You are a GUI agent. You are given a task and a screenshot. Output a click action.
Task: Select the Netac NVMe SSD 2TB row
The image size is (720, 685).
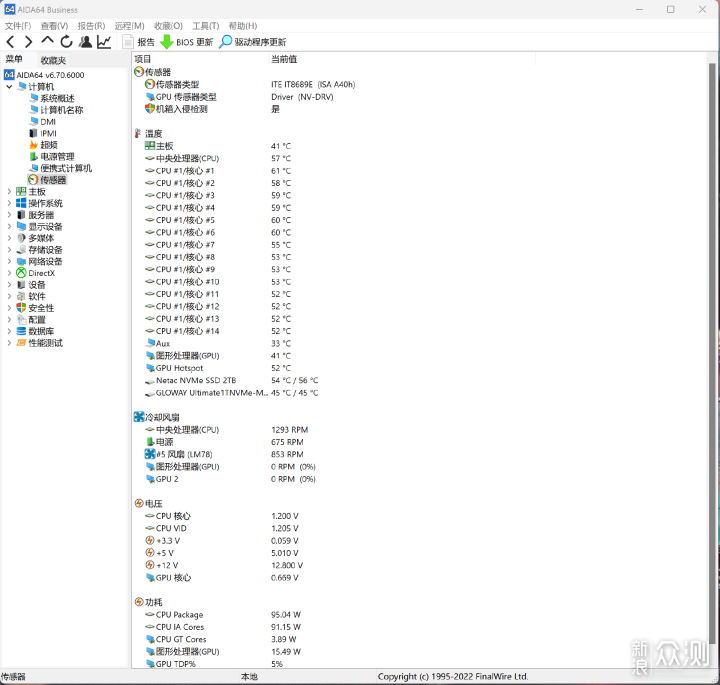click(x=420, y=381)
